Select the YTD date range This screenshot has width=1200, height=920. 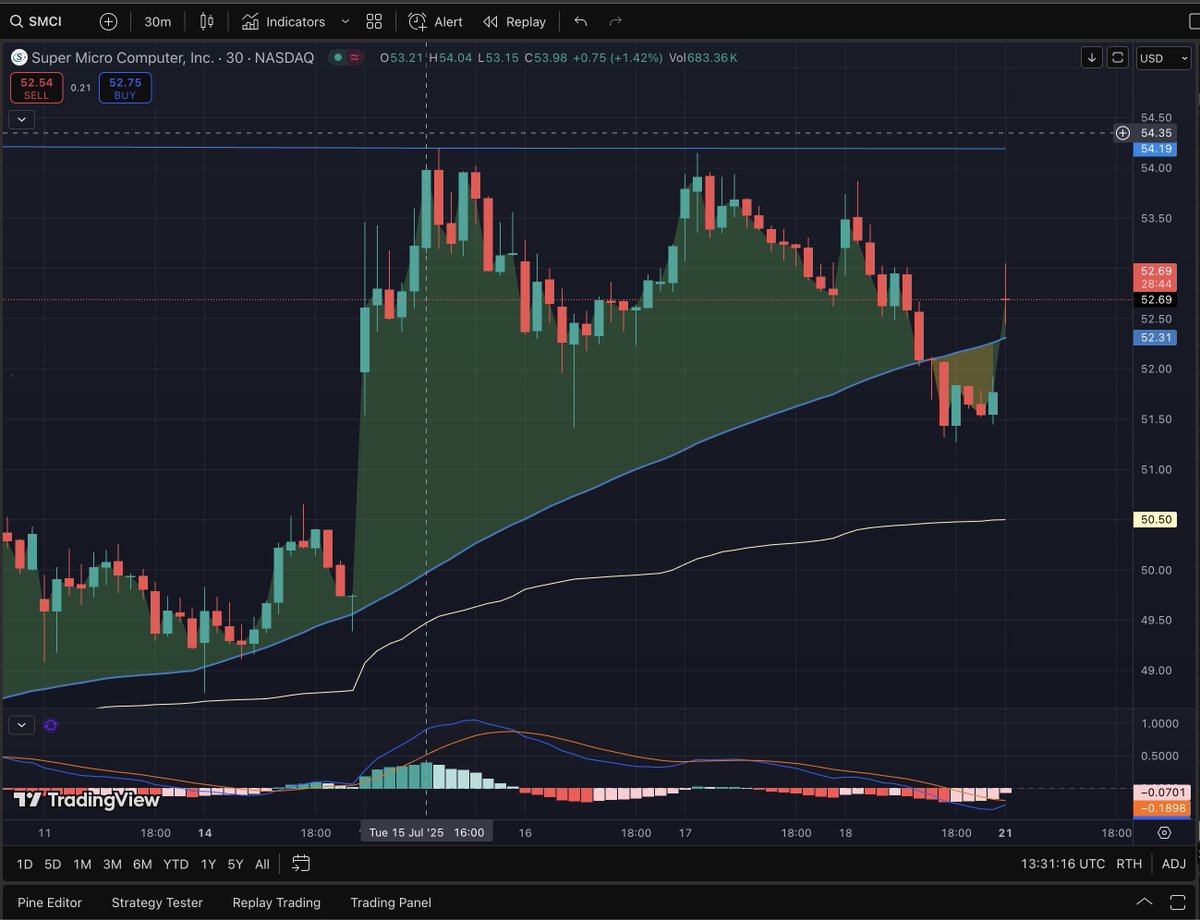pos(176,864)
